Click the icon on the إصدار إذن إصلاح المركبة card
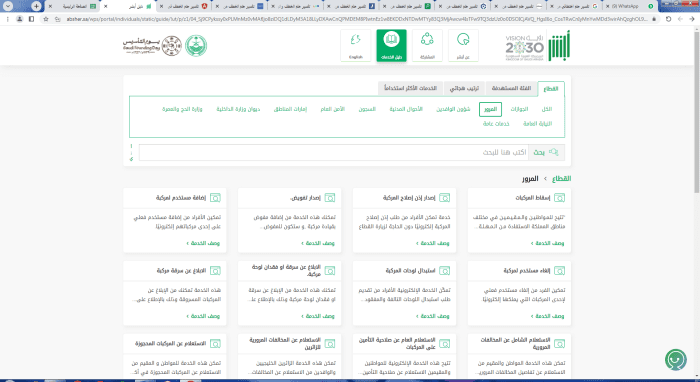 click(x=444, y=198)
